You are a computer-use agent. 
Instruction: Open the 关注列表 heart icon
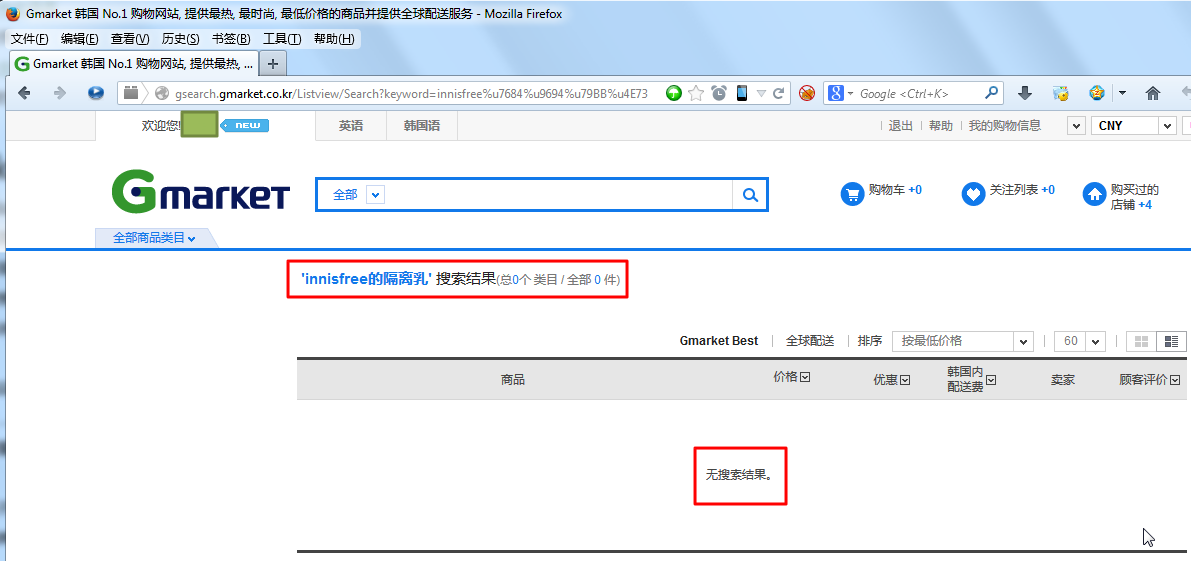973,193
